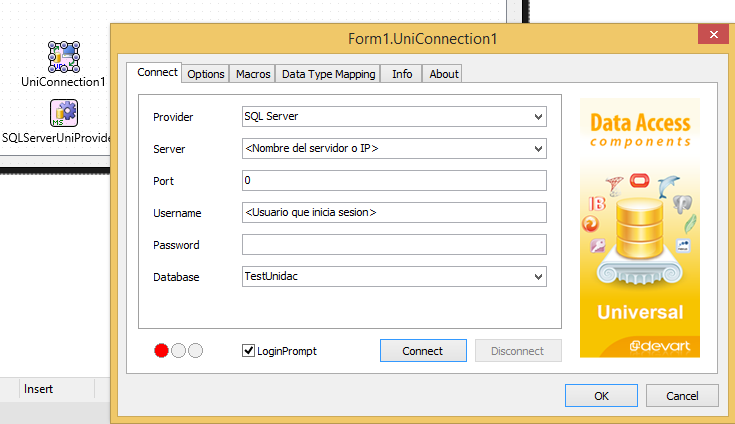Select the SQLServerUniProvider component icon
735x424 pixels.
(63, 113)
